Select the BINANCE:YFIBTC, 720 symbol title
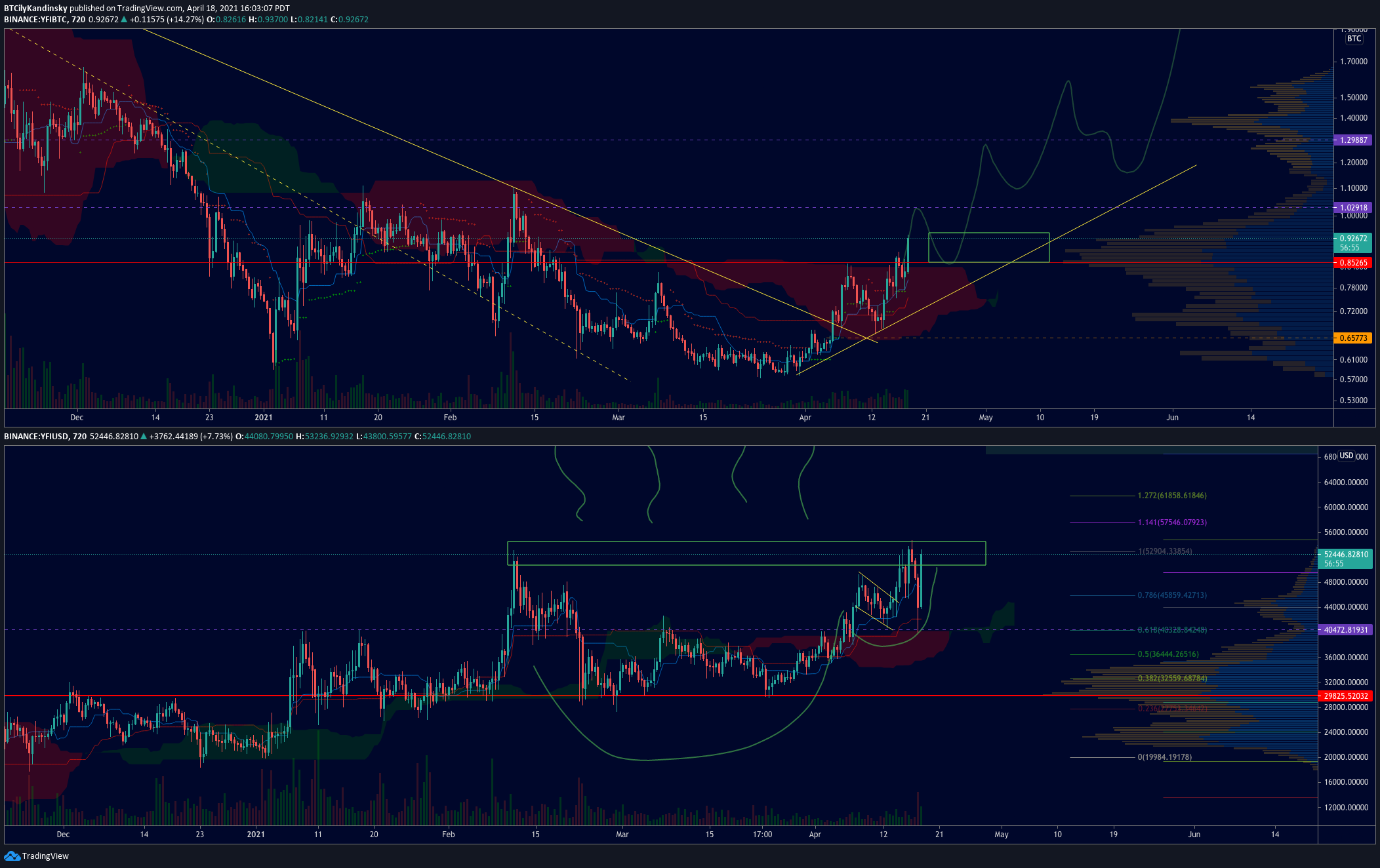1380x868 pixels. pos(45,20)
